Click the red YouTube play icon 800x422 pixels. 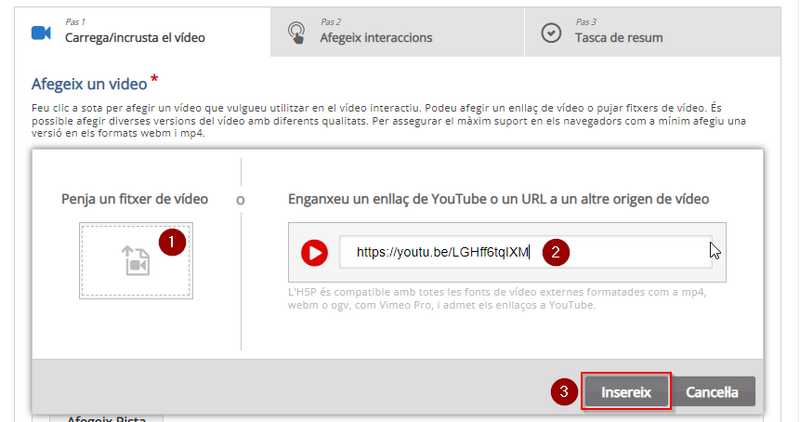coord(314,253)
